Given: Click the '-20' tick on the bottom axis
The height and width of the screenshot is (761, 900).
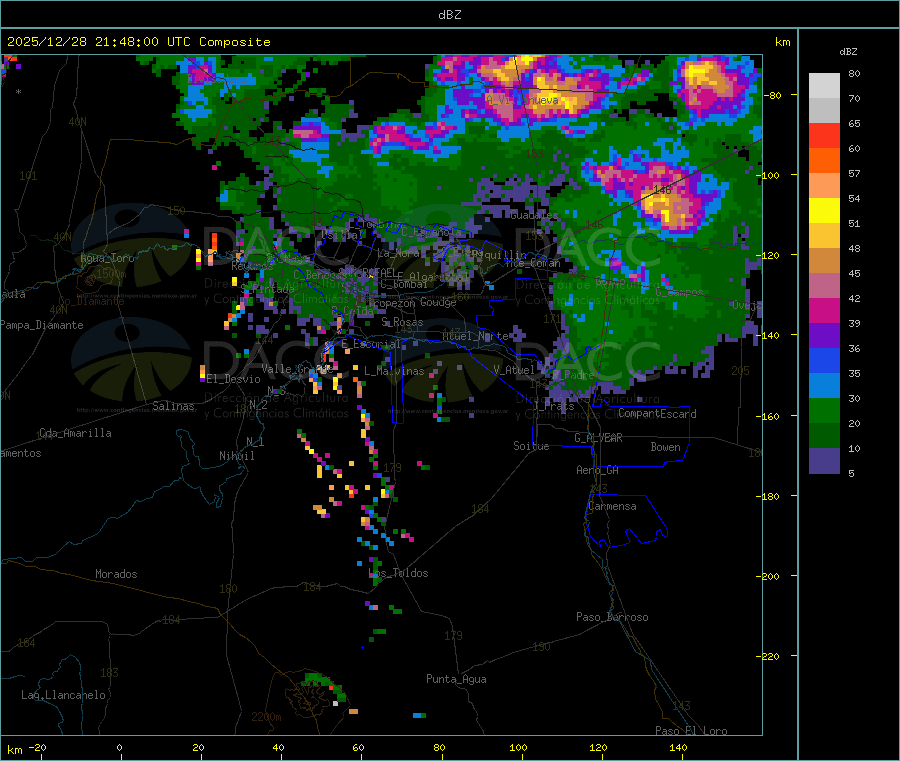Looking at the screenshot, I should [x=37, y=747].
